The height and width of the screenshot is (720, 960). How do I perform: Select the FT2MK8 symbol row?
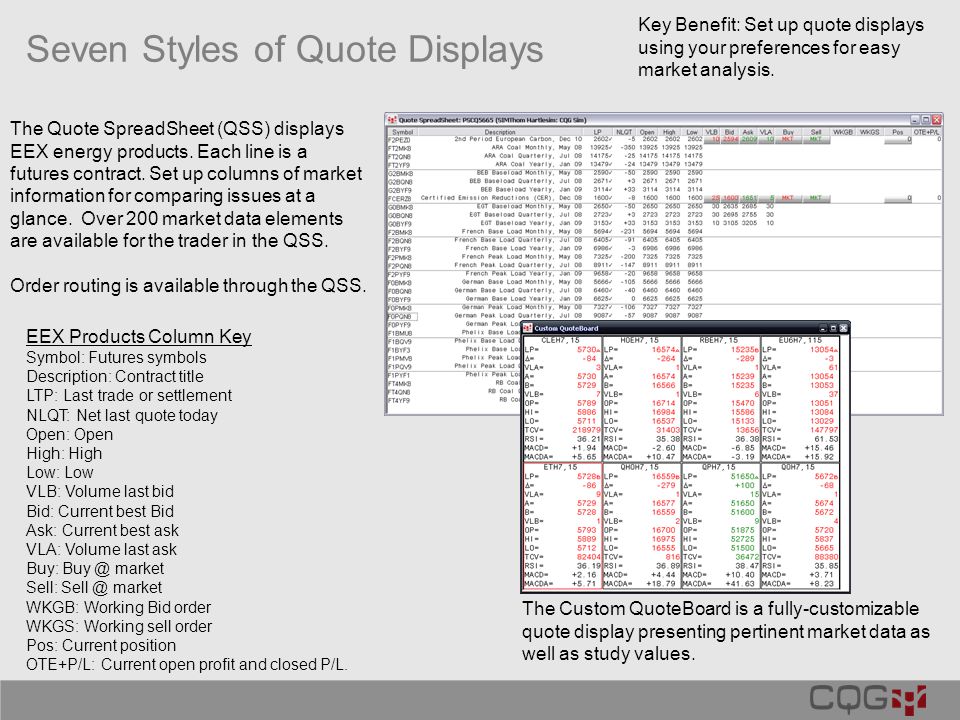coord(400,148)
